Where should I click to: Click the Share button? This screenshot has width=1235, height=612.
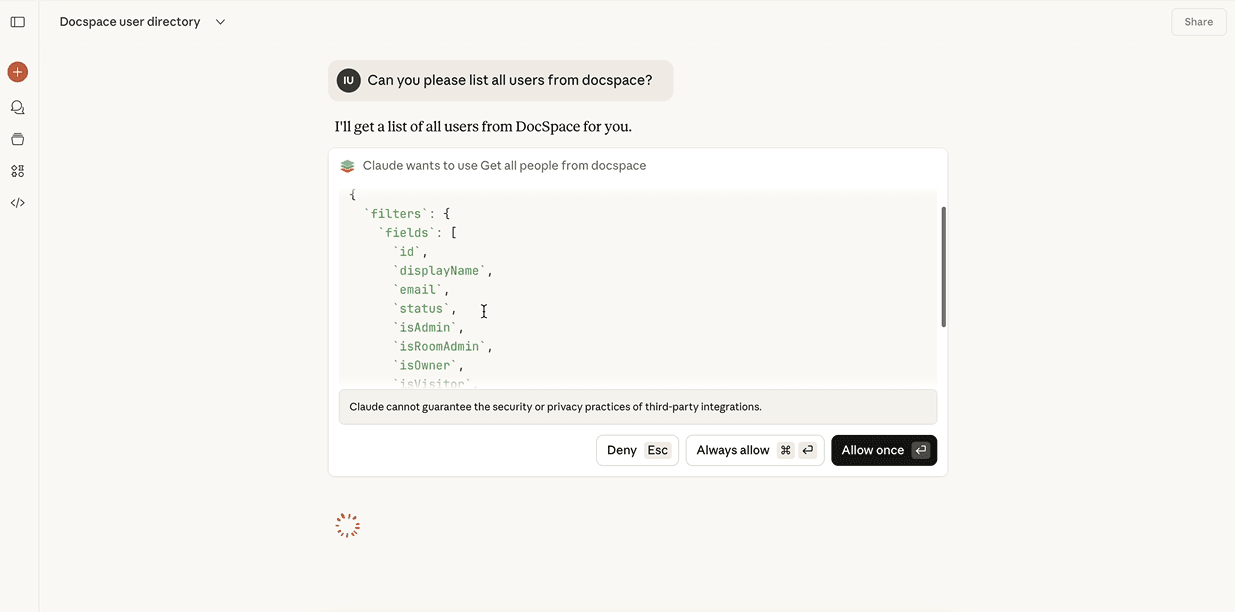(x=1198, y=21)
